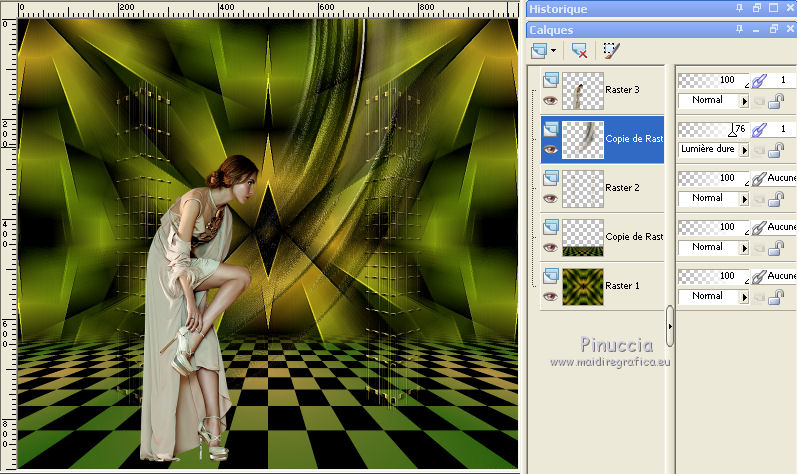797x474 pixels.
Task: Click the padlock icon for Raster 2
Action: (x=776, y=199)
